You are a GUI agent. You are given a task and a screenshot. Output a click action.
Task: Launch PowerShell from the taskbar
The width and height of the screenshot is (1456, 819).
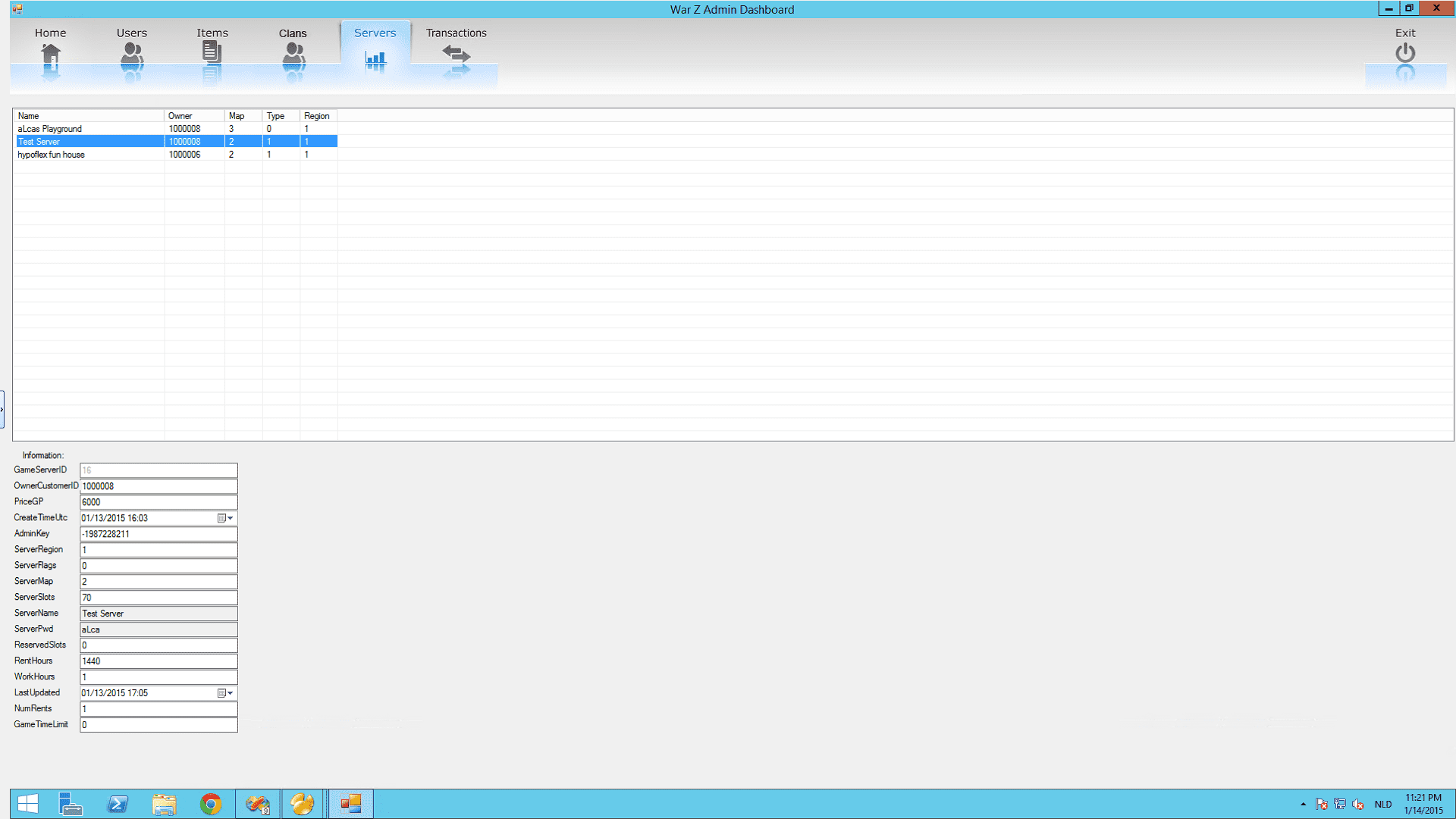click(x=118, y=804)
